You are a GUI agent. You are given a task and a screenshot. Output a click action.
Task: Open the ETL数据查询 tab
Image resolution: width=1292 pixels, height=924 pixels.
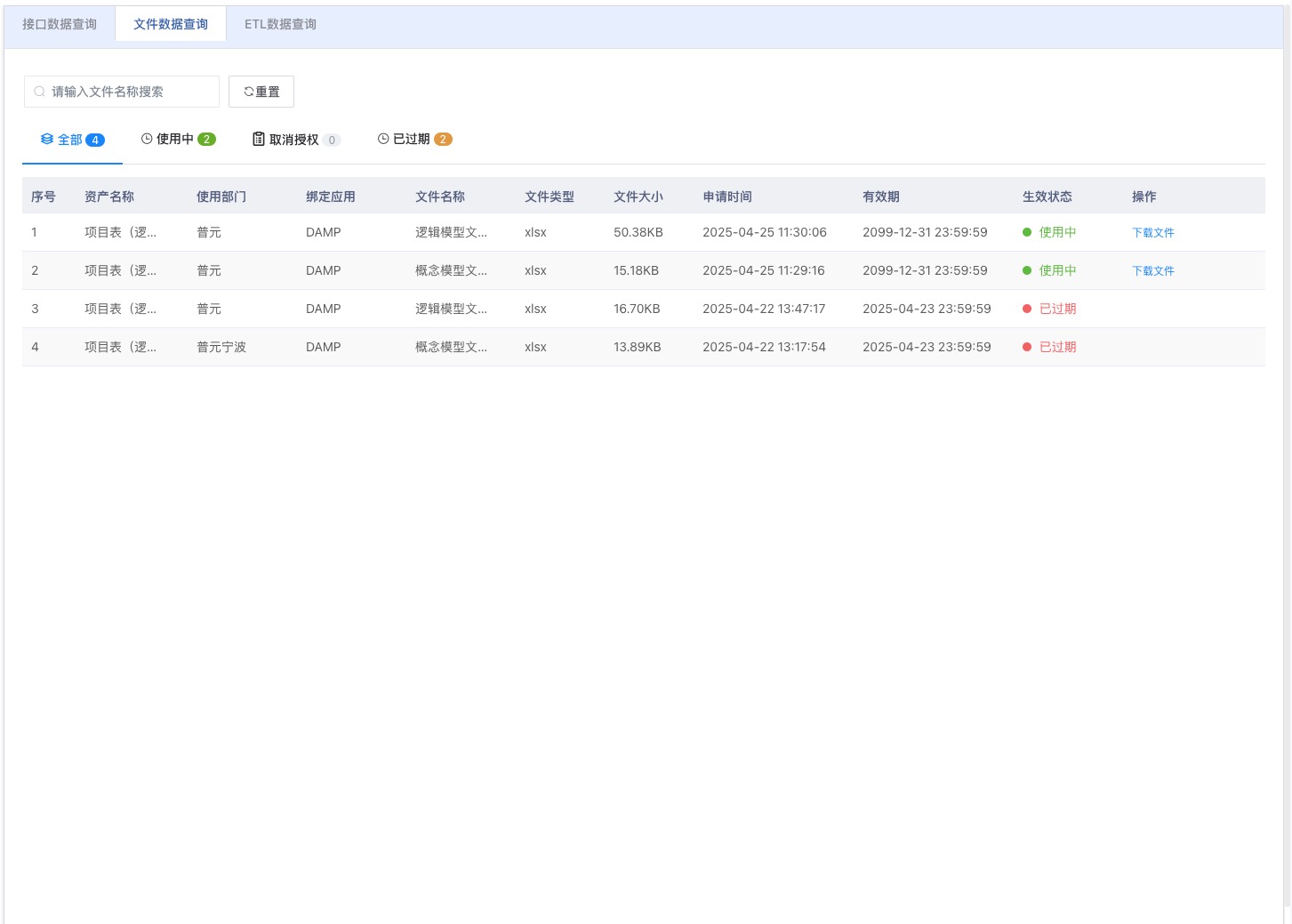[280, 24]
